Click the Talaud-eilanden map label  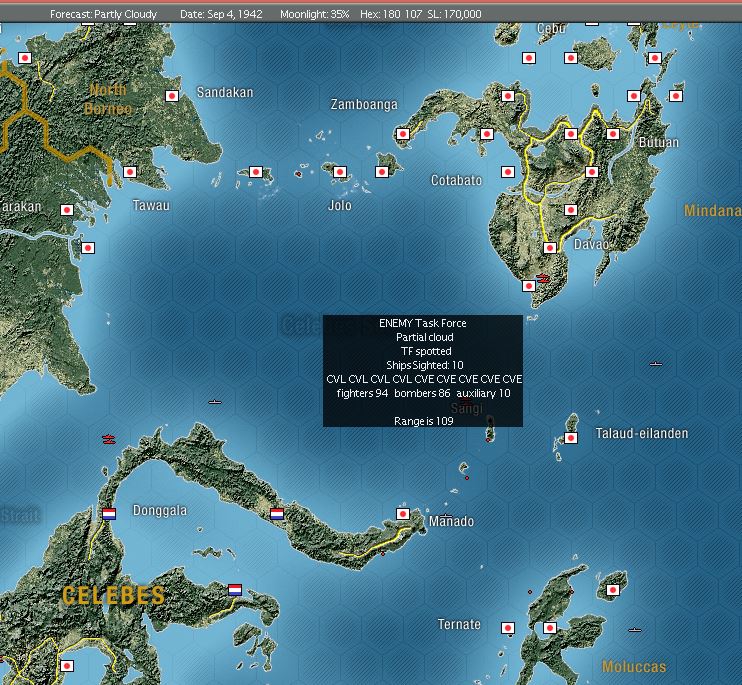[642, 433]
